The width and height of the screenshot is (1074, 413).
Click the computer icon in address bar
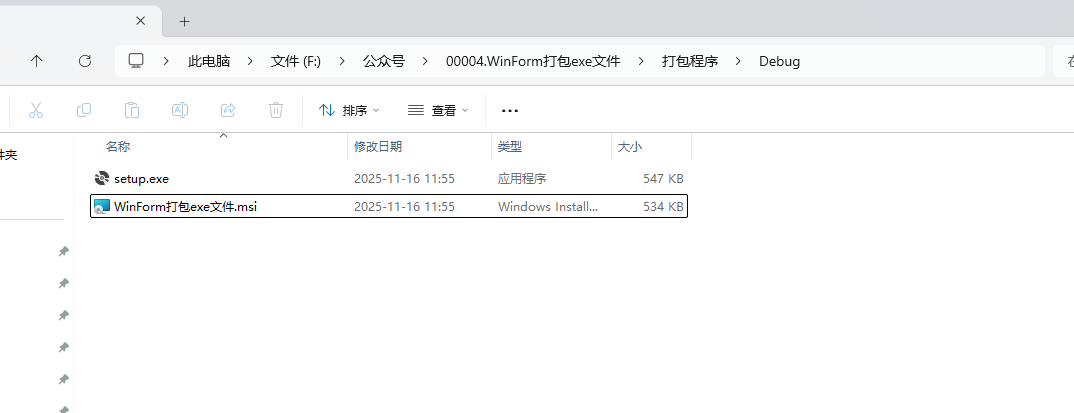136,61
